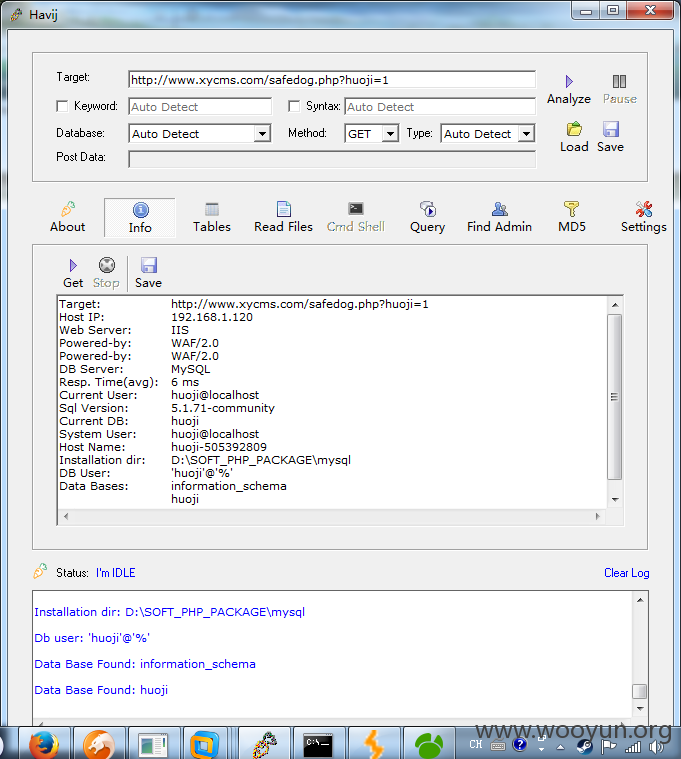Viewport: 681px width, 759px height.
Task: Expand the Method GET dropdown
Action: click(x=390, y=134)
